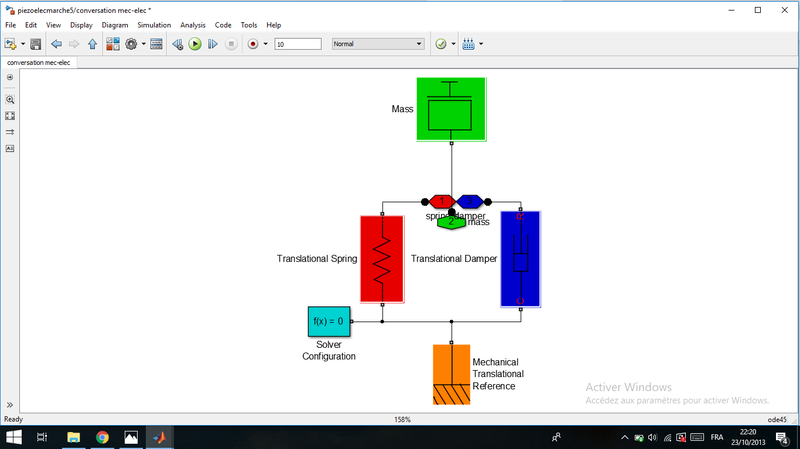Select the Zoom tool in left palette
800x449 pixels.
pyautogui.click(x=10, y=100)
